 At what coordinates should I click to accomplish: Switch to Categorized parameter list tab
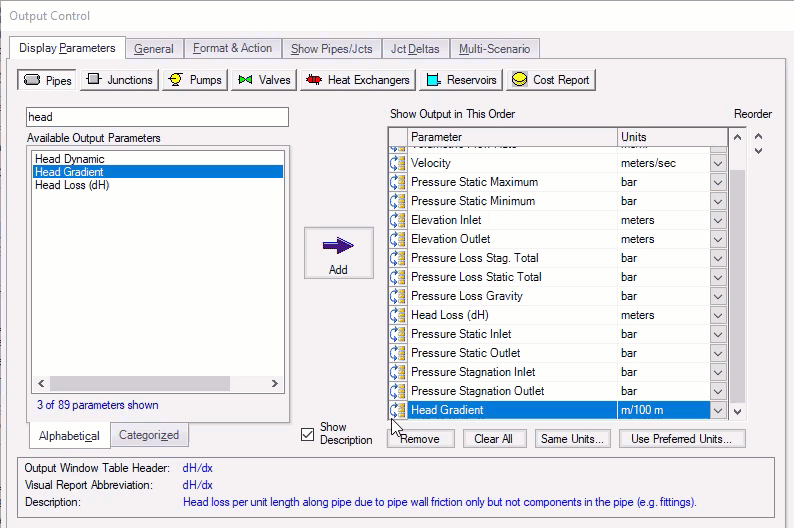click(x=149, y=435)
